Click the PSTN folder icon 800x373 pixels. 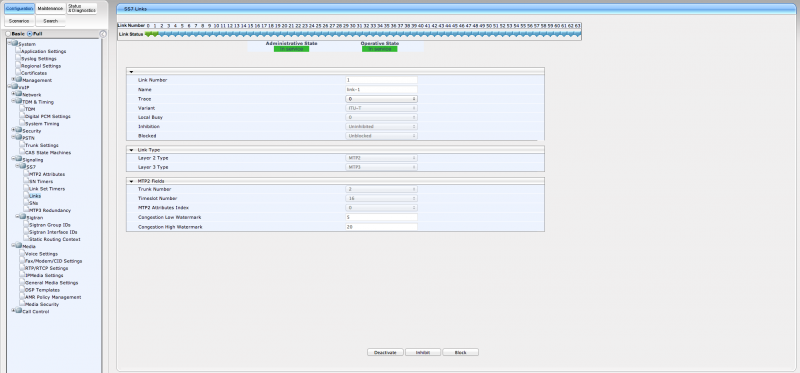pyautogui.click(x=19, y=137)
